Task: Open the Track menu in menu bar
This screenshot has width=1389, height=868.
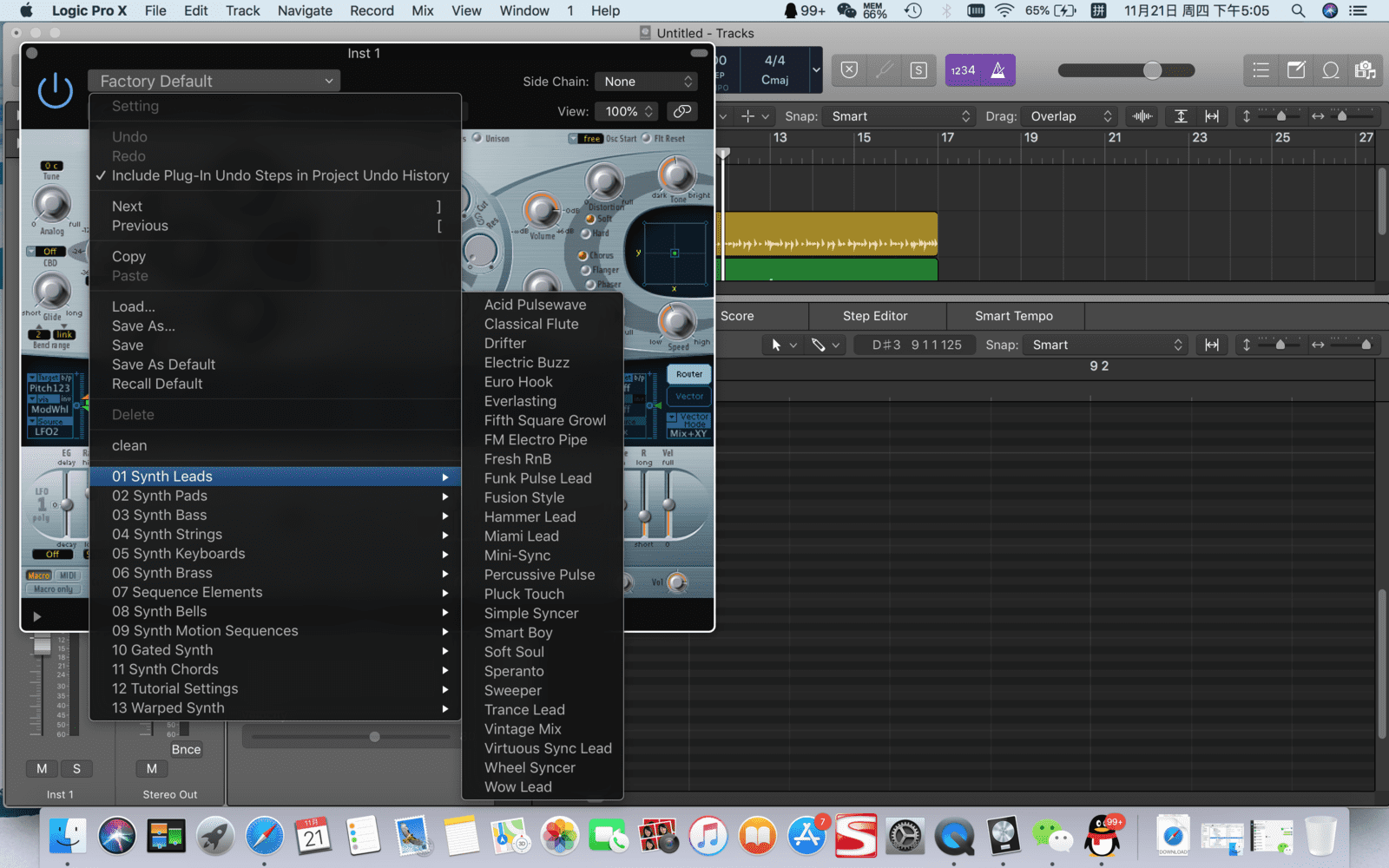Action: pos(242,10)
